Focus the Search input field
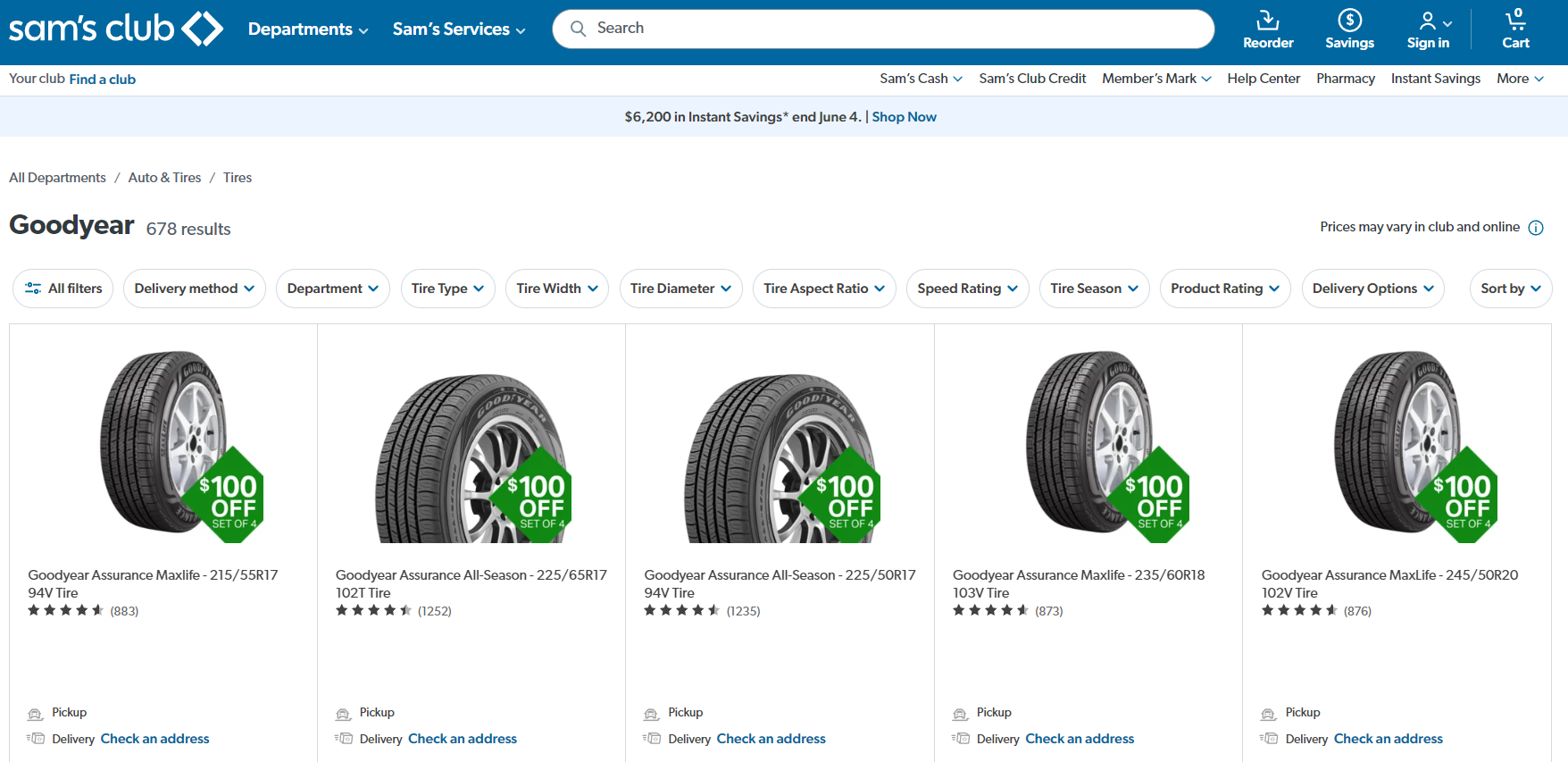Screen dimensions: 1568x762 (883, 29)
